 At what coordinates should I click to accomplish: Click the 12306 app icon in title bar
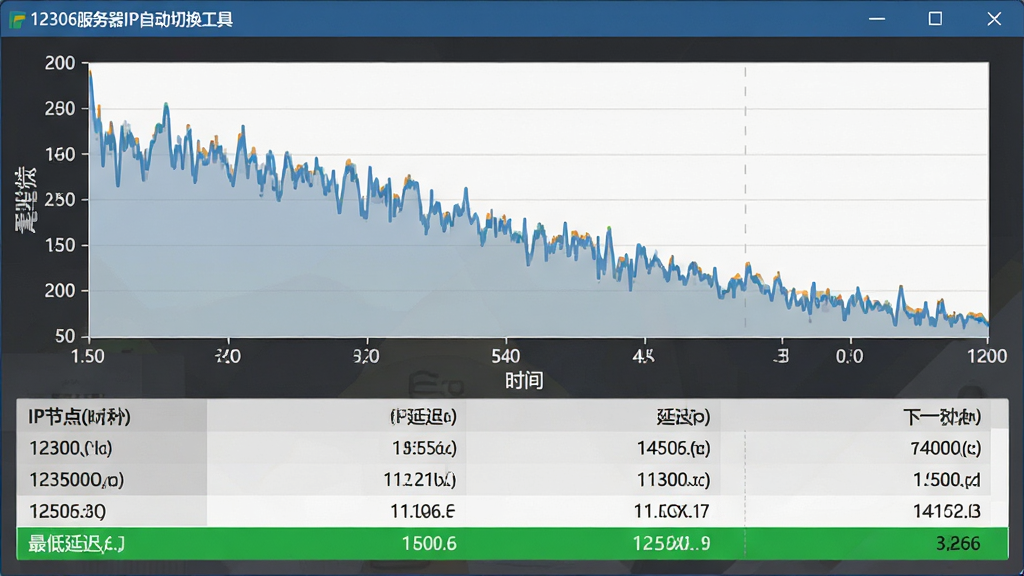click(x=17, y=20)
